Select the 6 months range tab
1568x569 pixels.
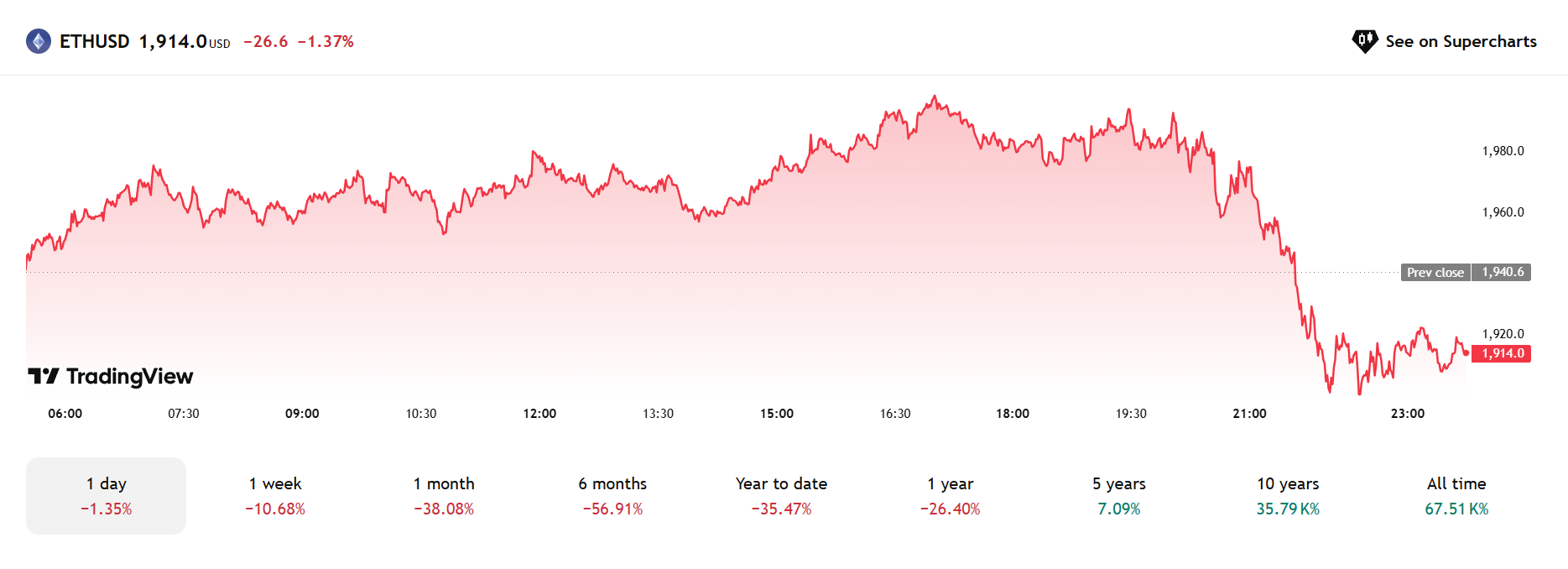[x=612, y=495]
